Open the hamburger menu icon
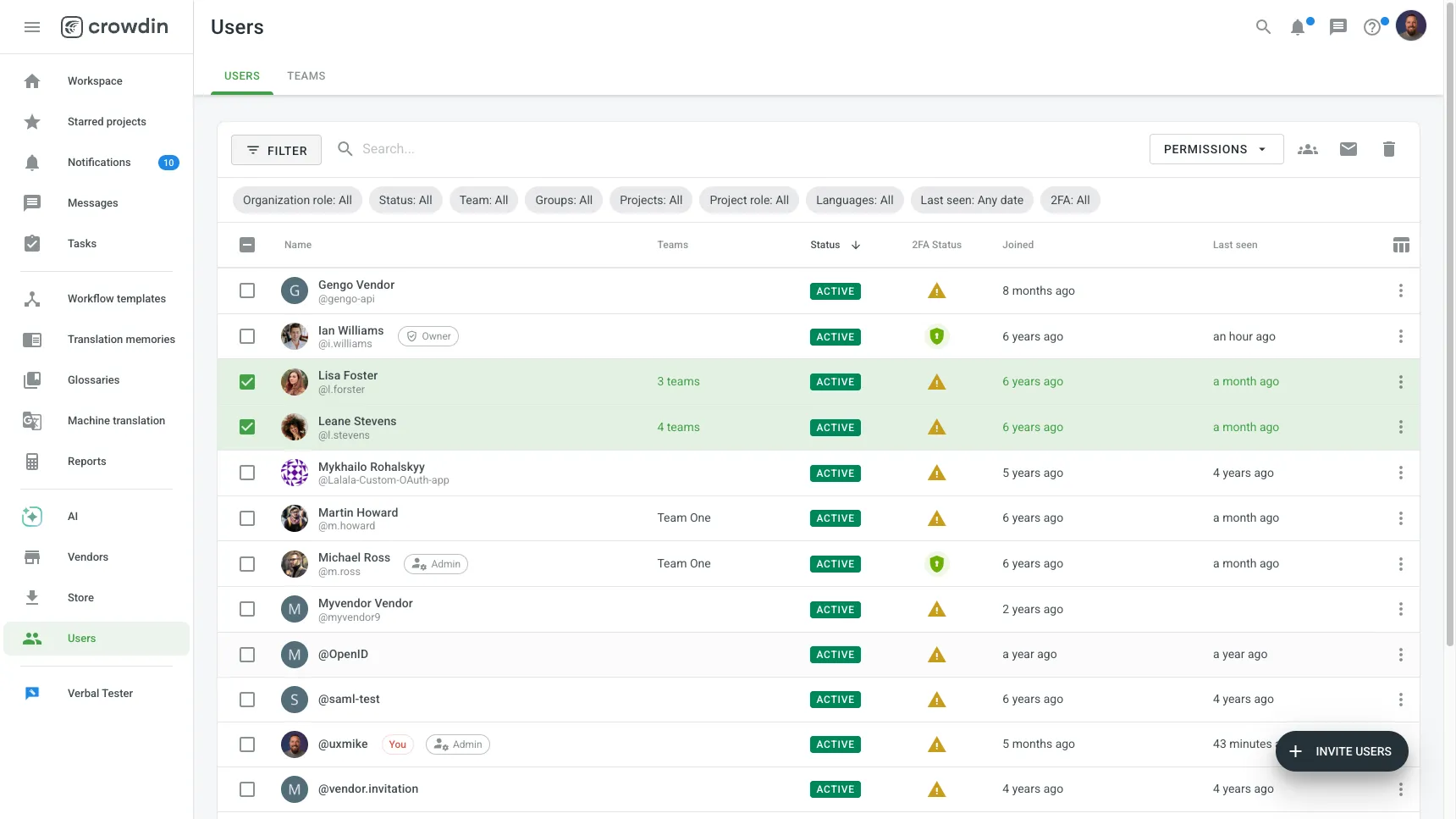 click(x=32, y=27)
